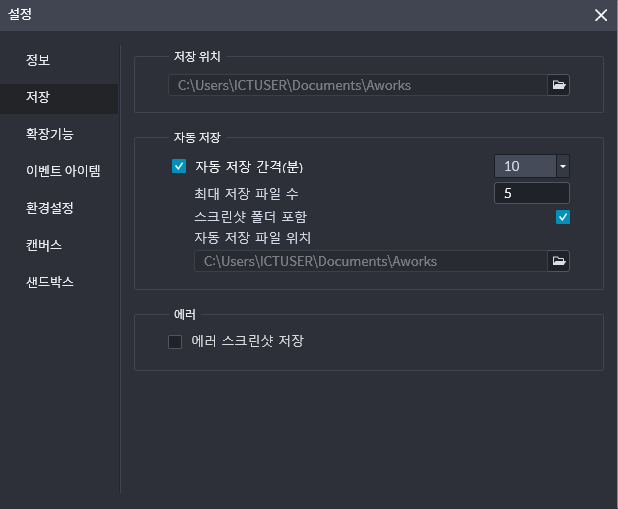The image size is (618, 509).
Task: Browse folder for 자동 저장 파일 위치
Action: tap(558, 261)
